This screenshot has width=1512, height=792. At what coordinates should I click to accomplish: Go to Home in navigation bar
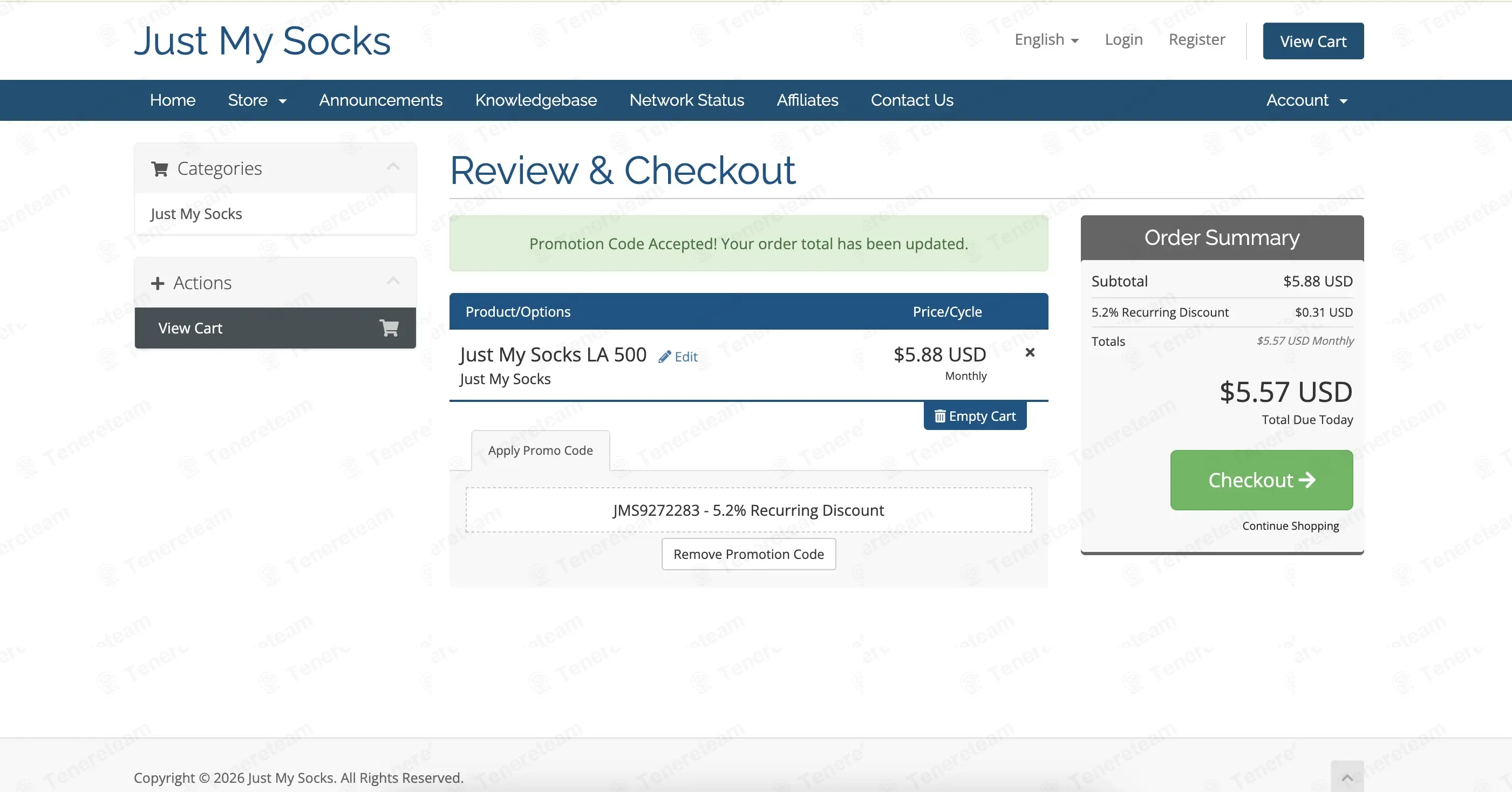click(x=173, y=100)
